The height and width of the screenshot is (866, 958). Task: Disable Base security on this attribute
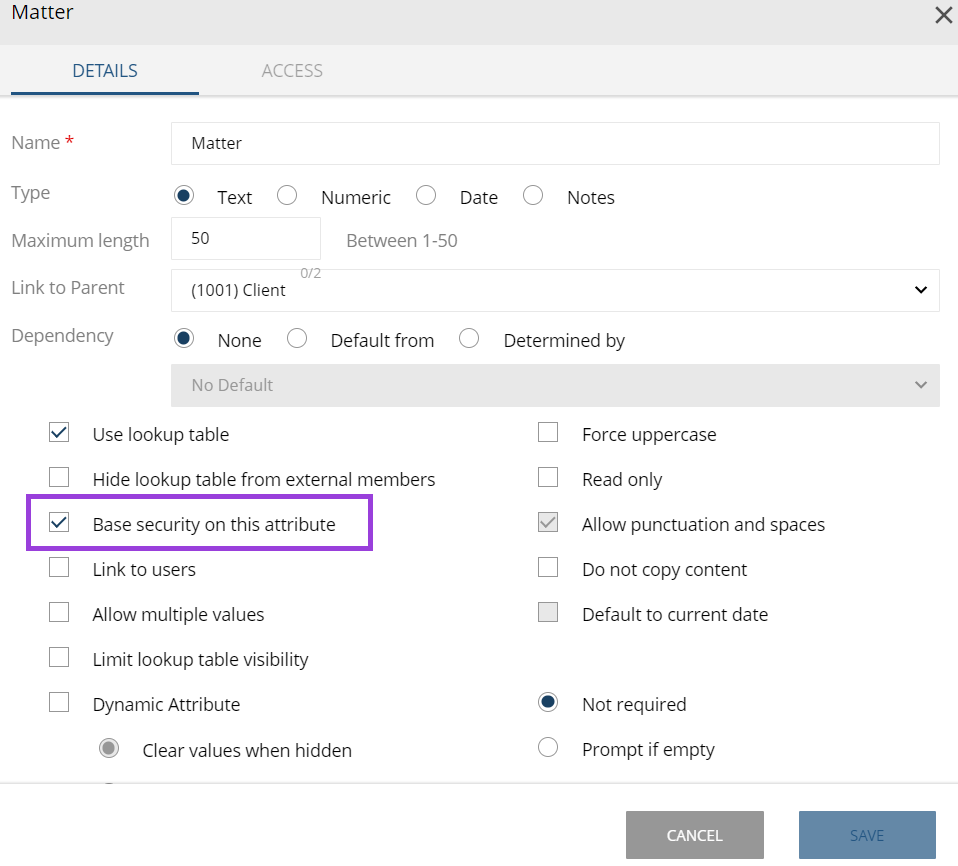point(58,522)
